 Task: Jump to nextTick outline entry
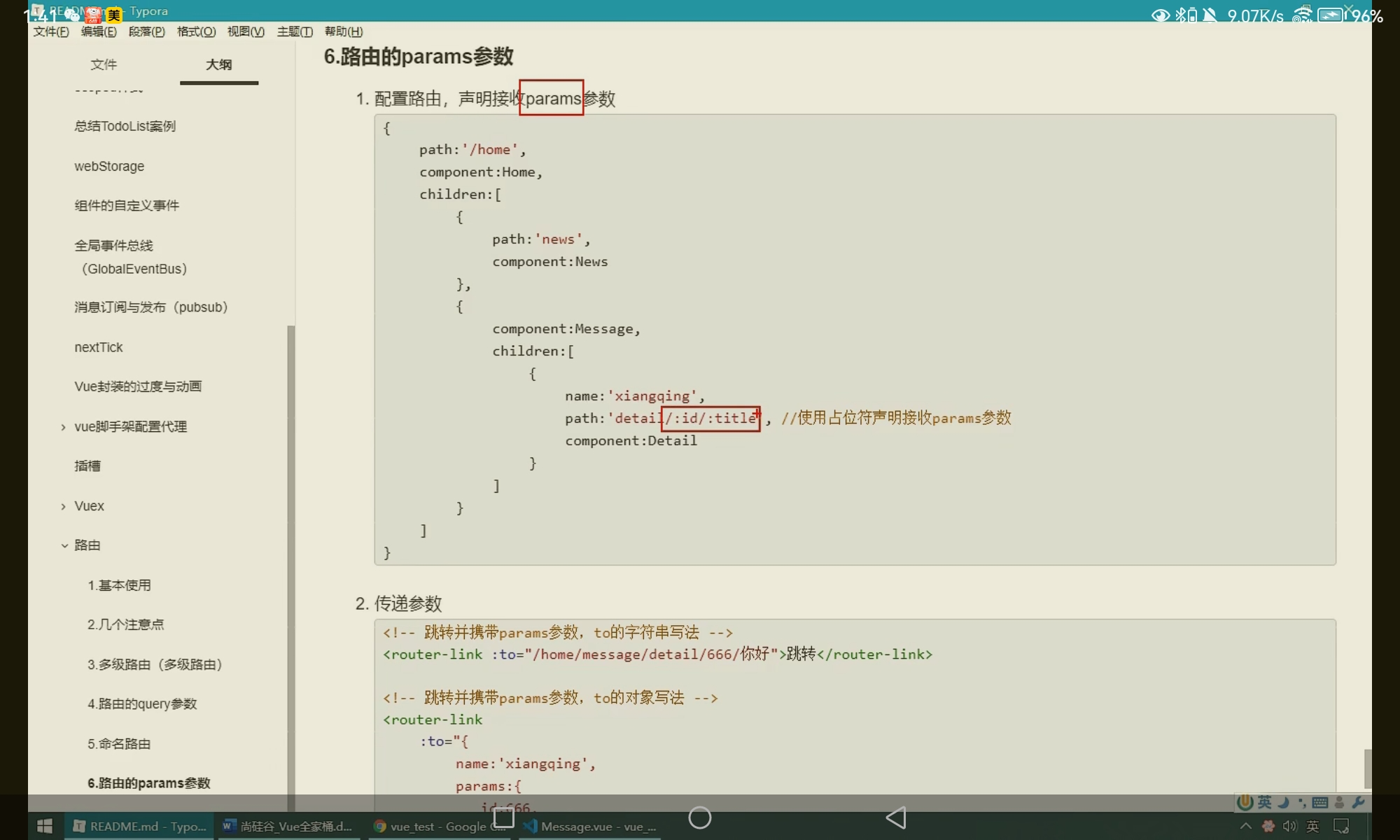pos(99,347)
